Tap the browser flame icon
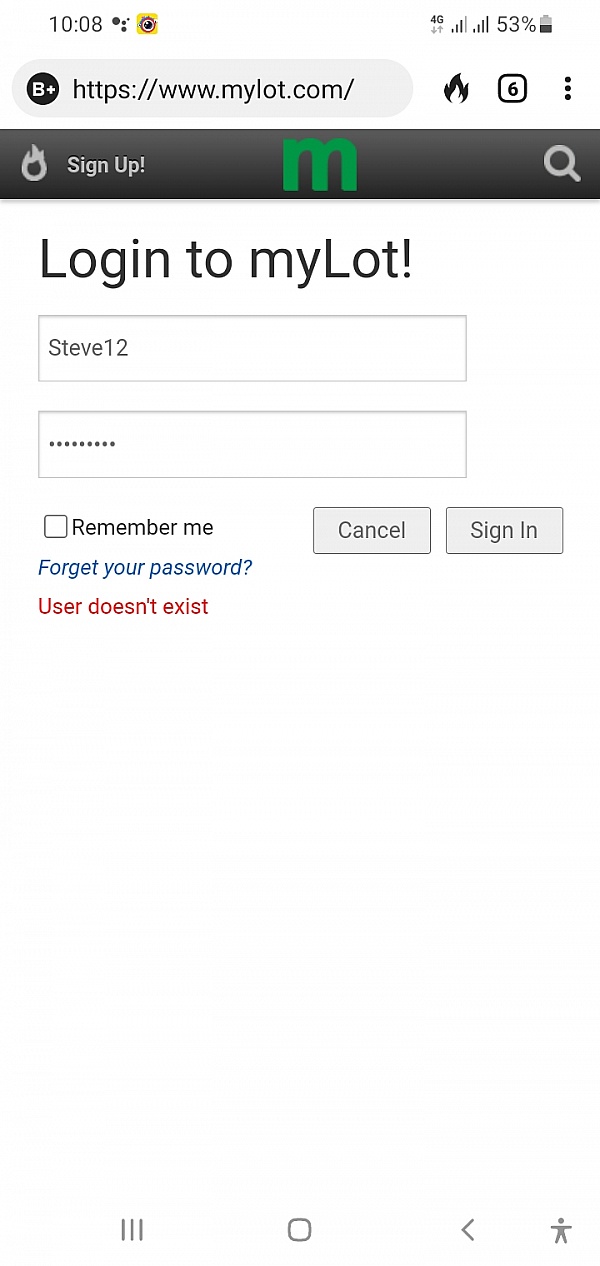This screenshot has width=600, height=1266. tap(456, 89)
